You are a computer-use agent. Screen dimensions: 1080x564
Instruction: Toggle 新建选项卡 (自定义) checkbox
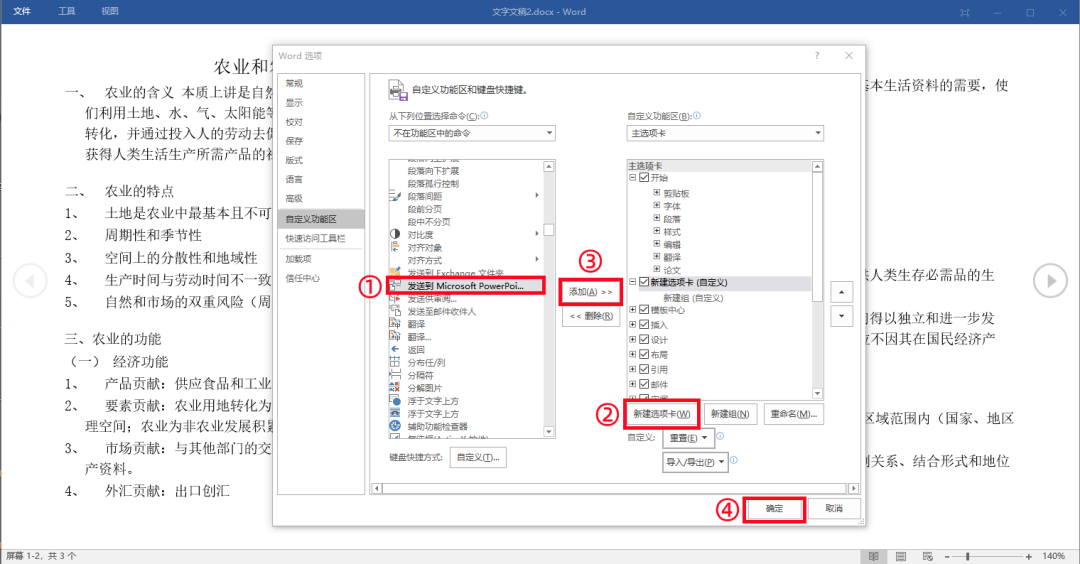644,282
